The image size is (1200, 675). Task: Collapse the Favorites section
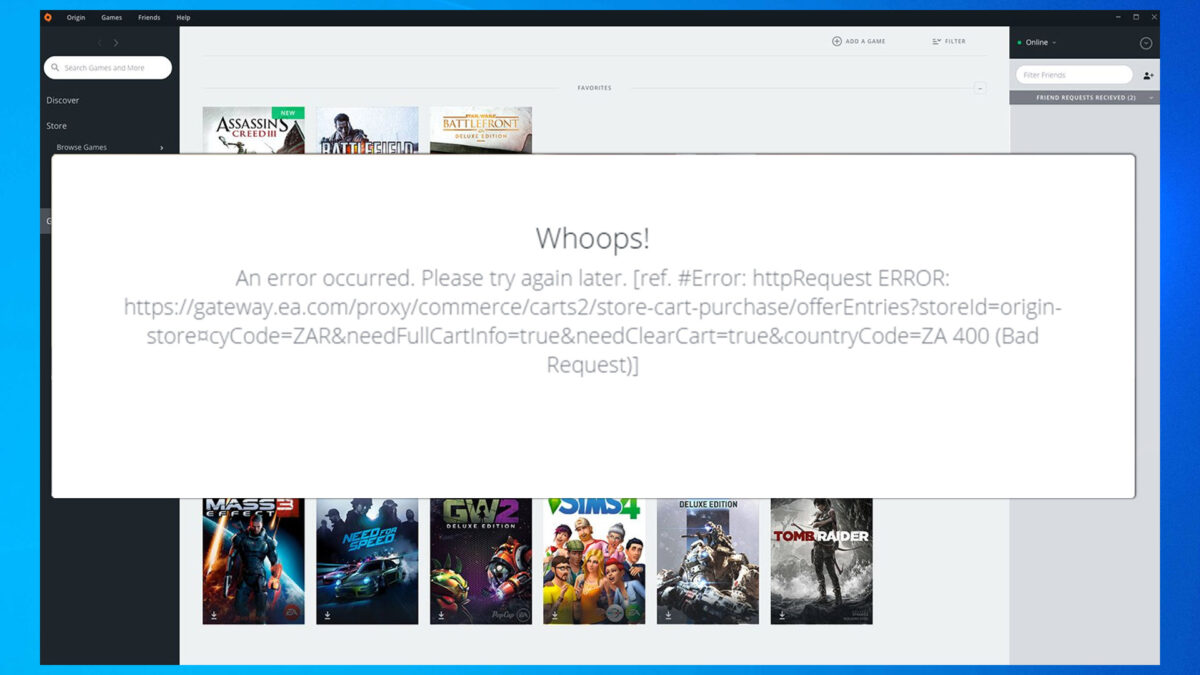tap(980, 88)
